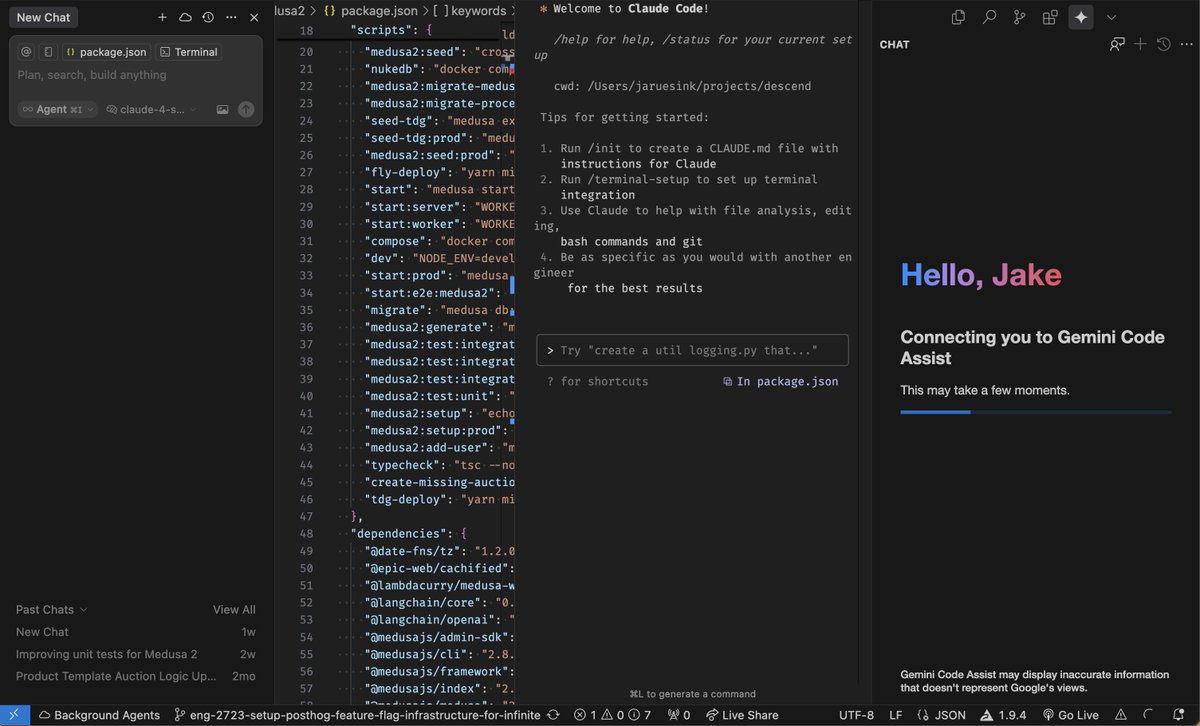Send the message with the up-arrow button
This screenshot has height=726, width=1200.
(246, 110)
